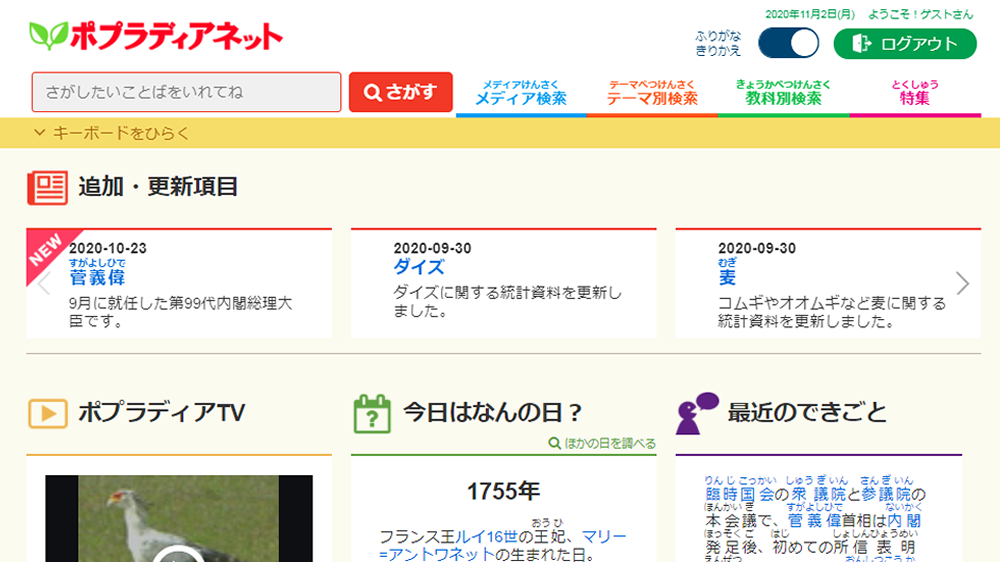
Task: Open the 参議院 link
Action: coord(886,494)
